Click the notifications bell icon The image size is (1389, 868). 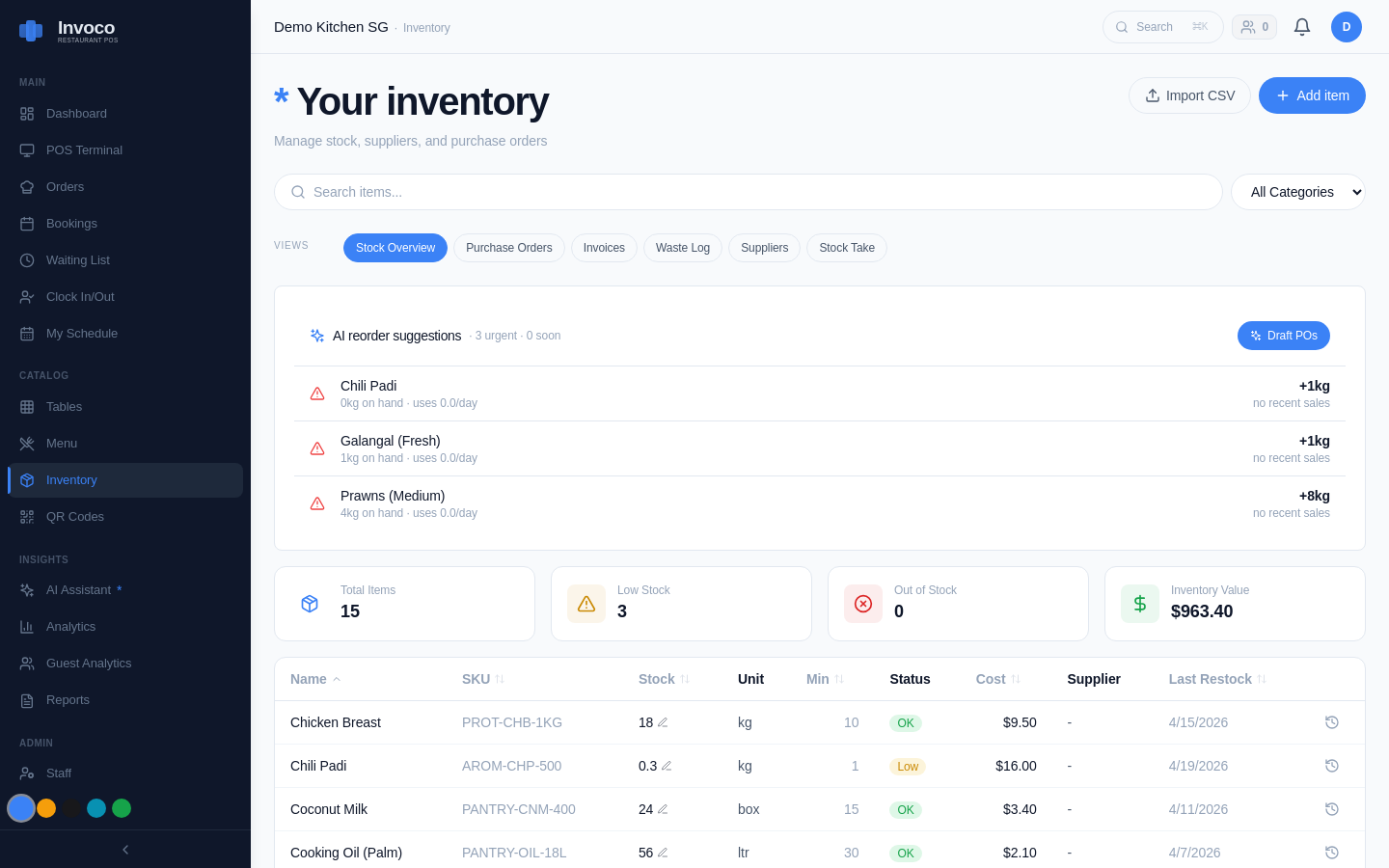pyautogui.click(x=1302, y=27)
